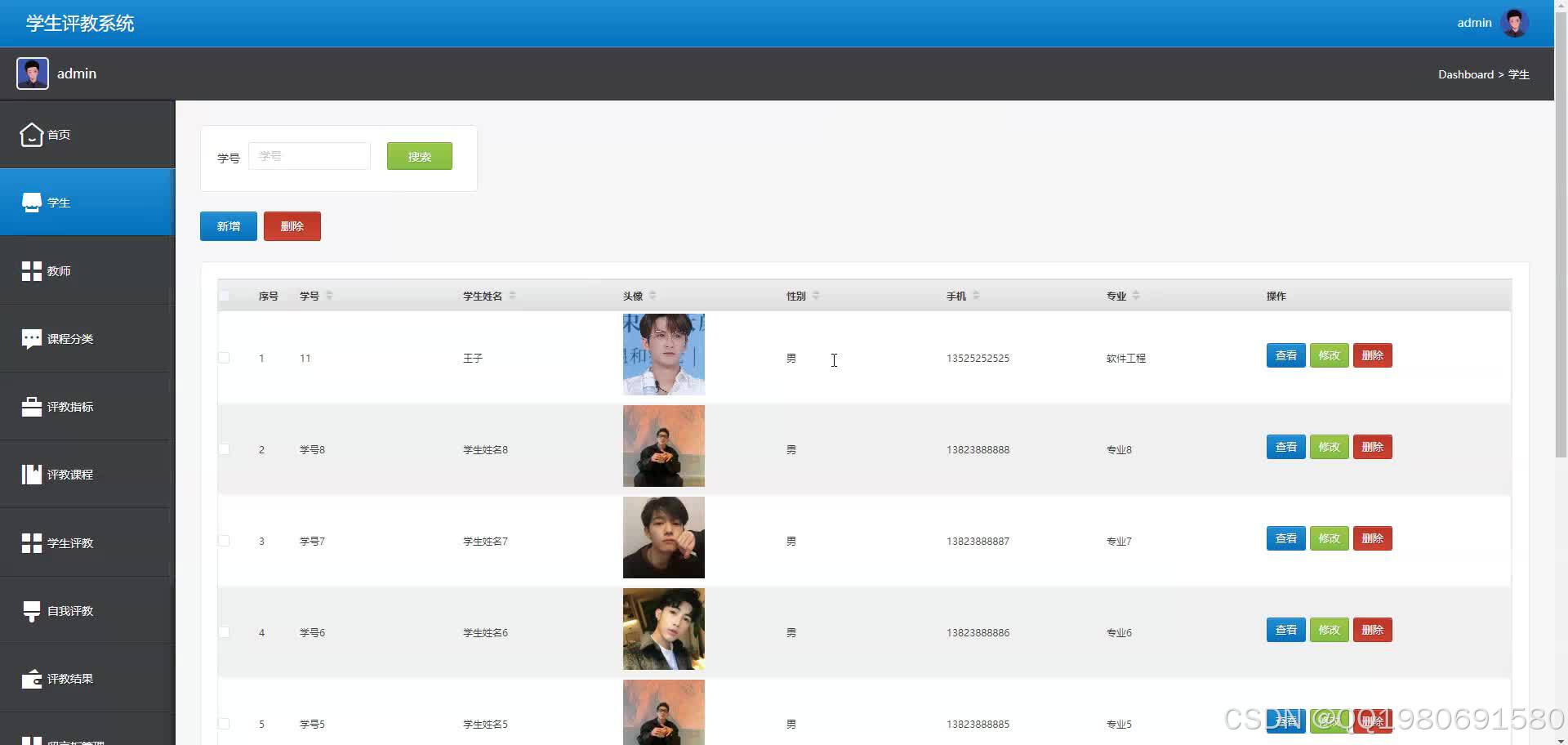This screenshot has height=745, width=1568.
Task: Click the 学生评教系统 title
Action: pyautogui.click(x=80, y=23)
